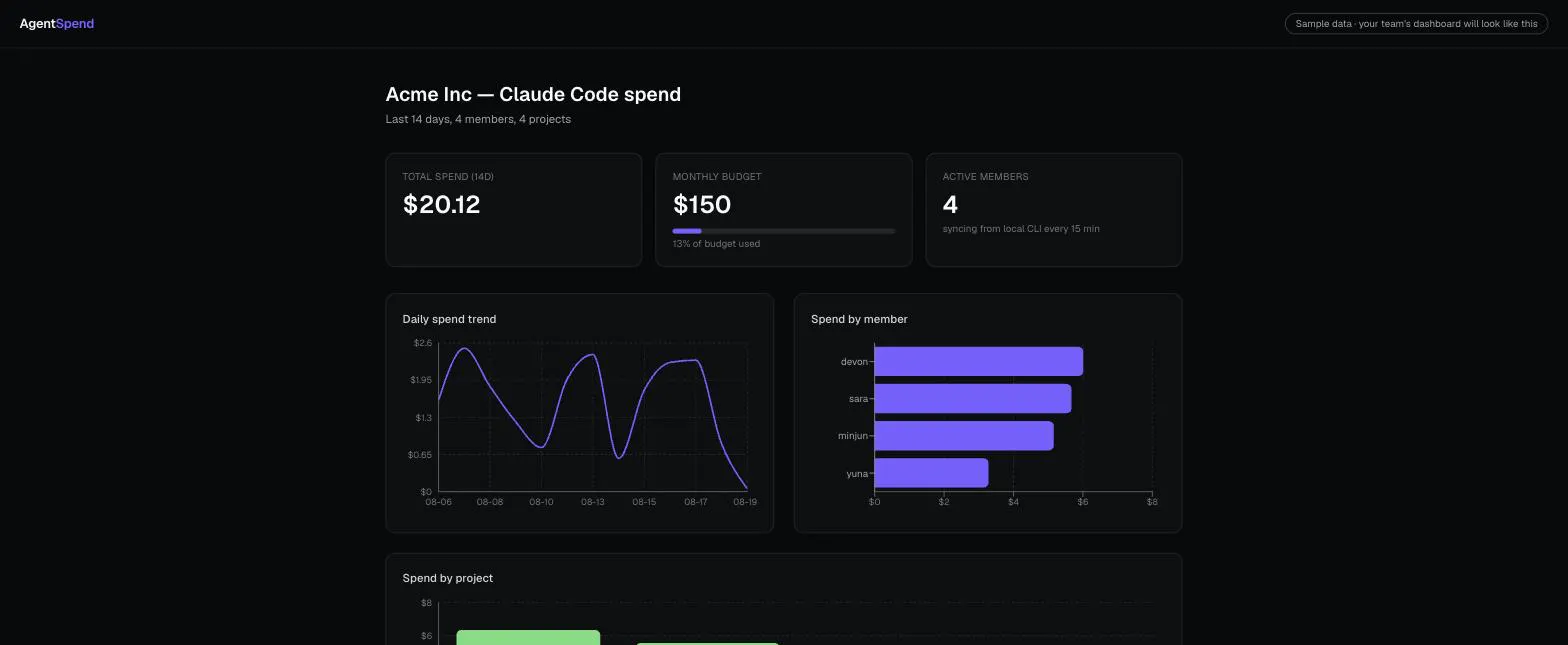Viewport: 1568px width, 645px height.
Task: Click sara's spend bar
Action: 973,399
